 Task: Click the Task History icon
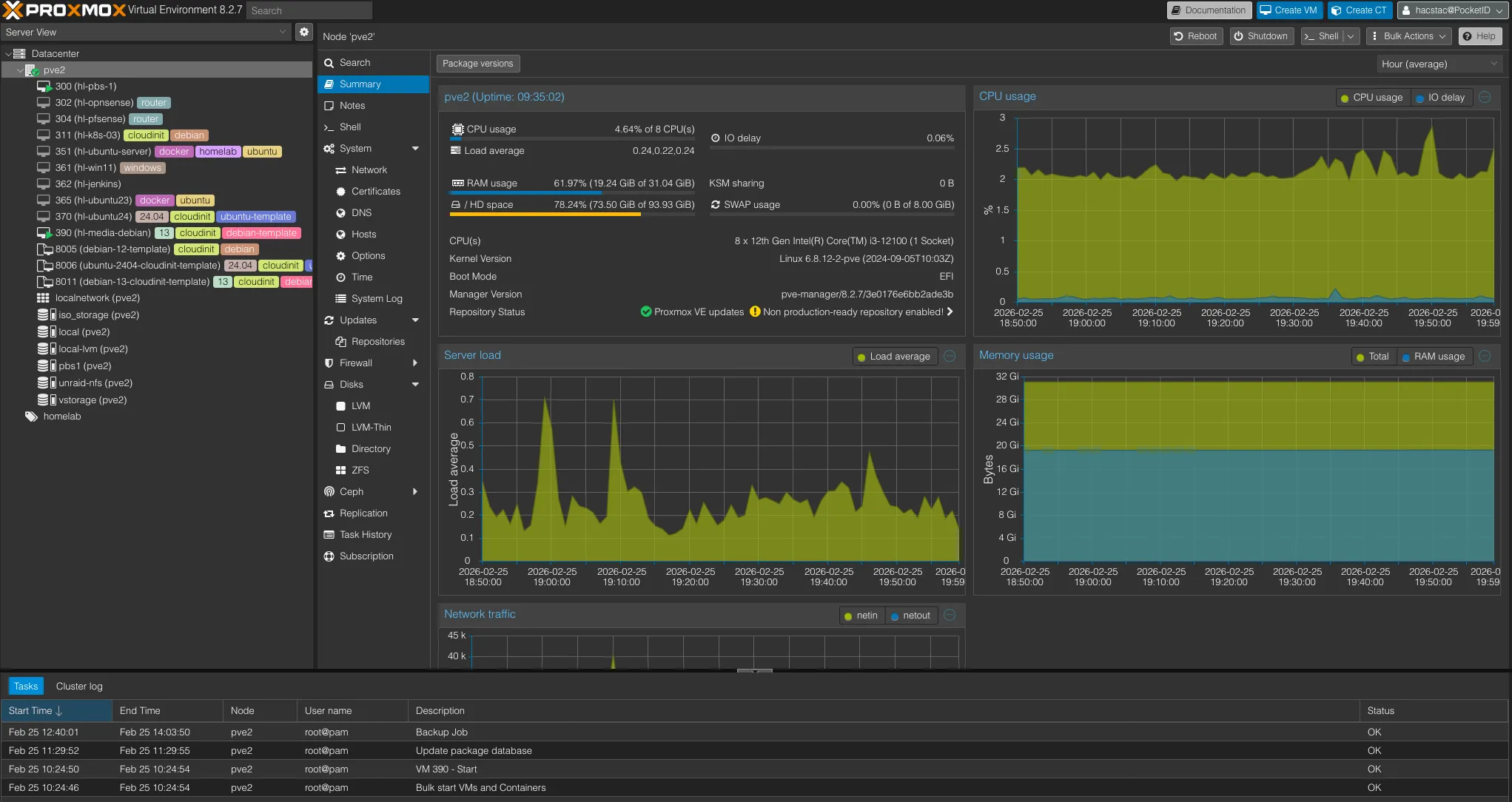(329, 535)
